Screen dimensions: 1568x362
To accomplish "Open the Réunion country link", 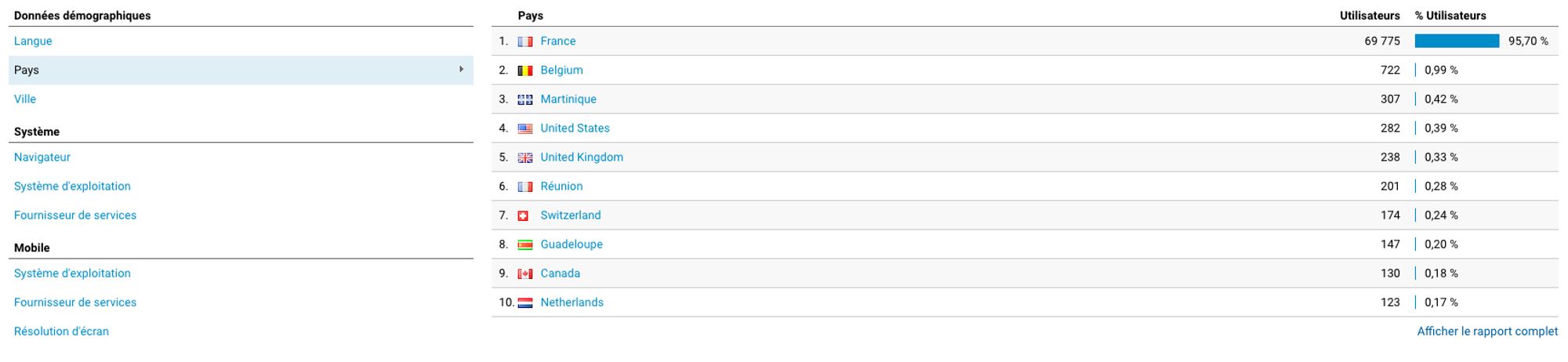I will [561, 186].
